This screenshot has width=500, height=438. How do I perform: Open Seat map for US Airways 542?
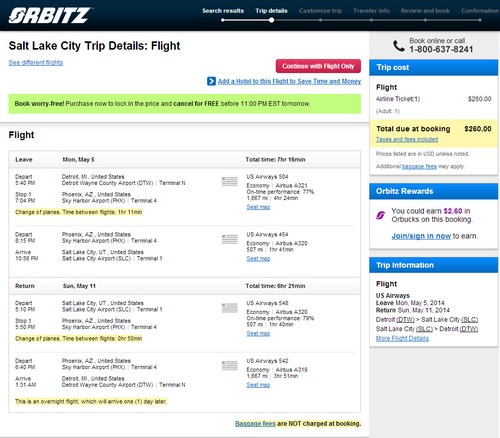[x=258, y=385]
